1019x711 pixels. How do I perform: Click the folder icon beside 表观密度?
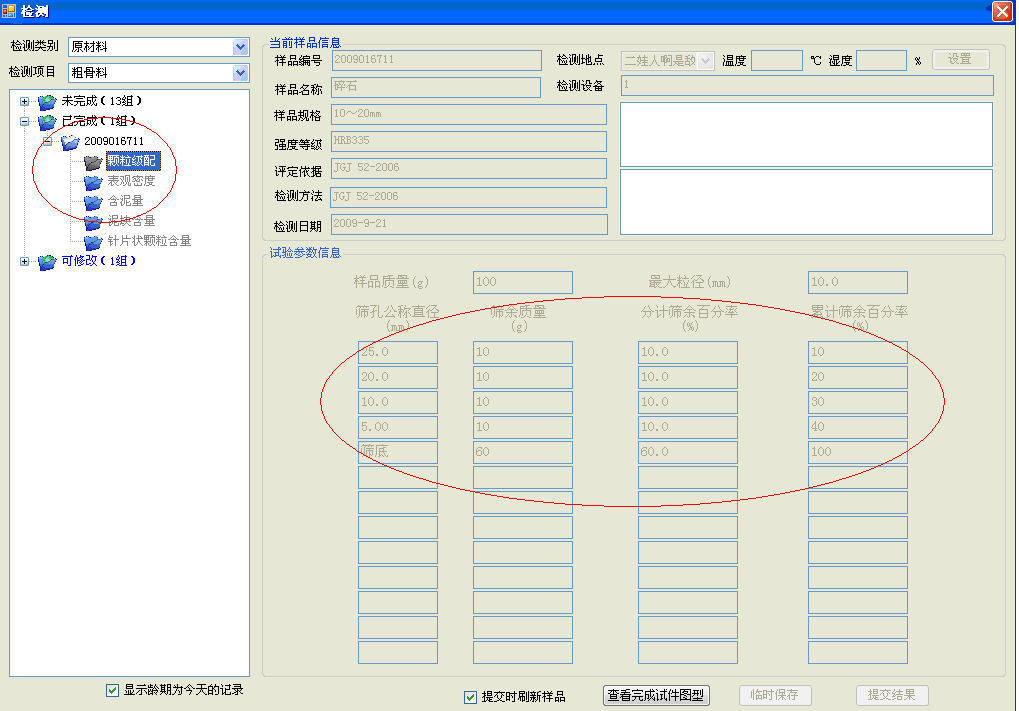[x=93, y=182]
